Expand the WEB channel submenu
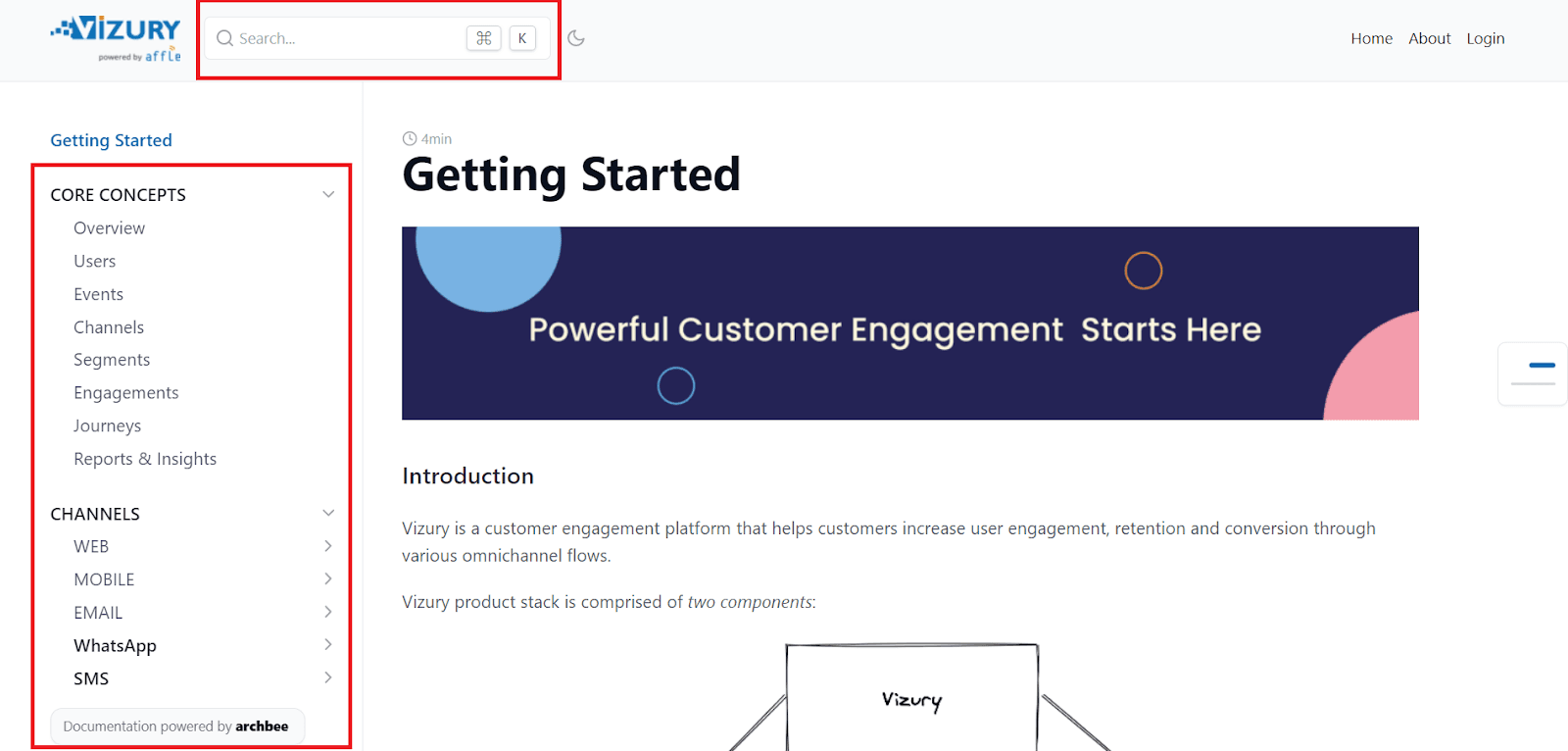The image size is (1568, 751). tap(328, 546)
